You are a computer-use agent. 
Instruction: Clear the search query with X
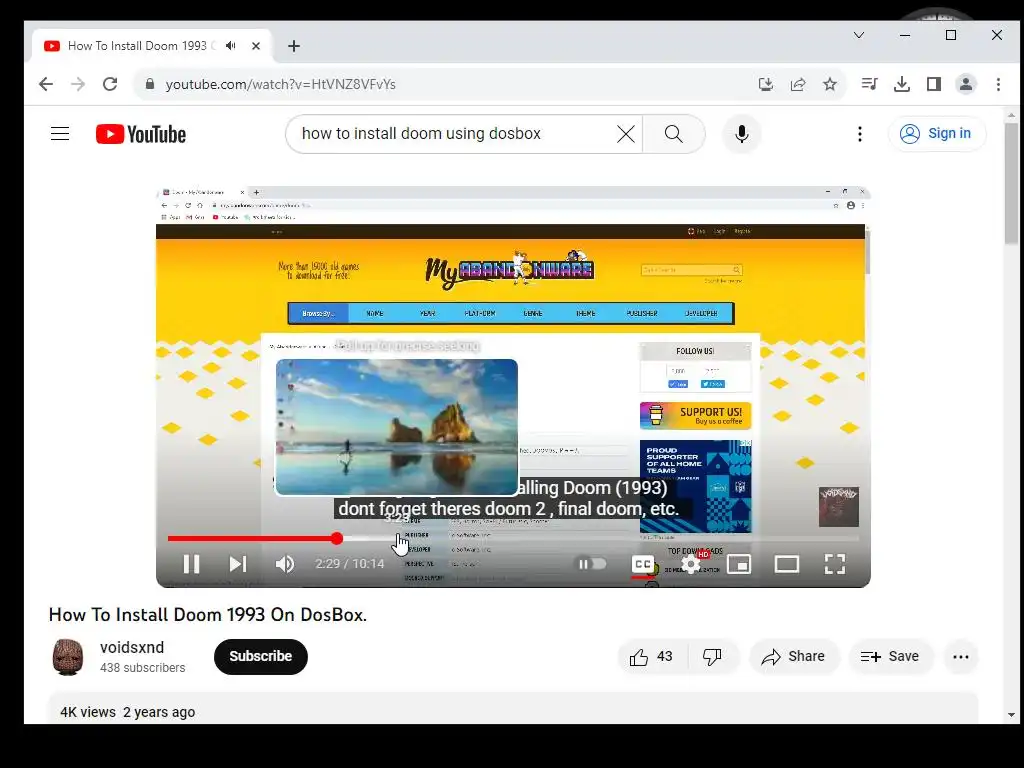626,134
